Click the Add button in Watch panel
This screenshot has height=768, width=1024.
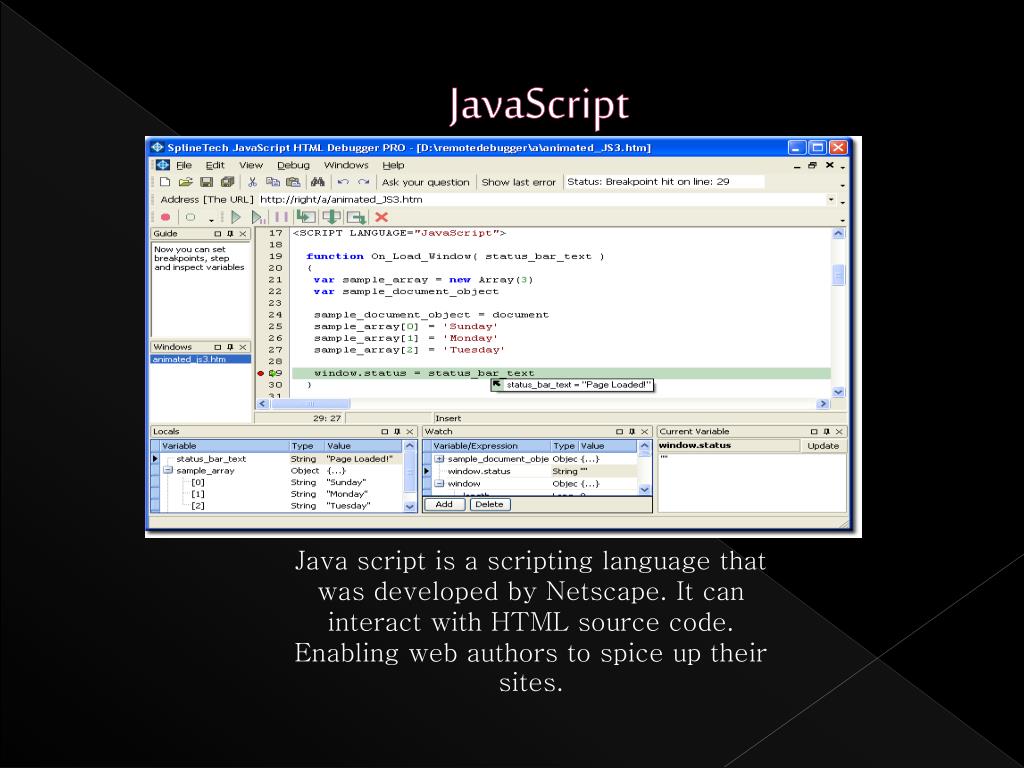click(444, 504)
